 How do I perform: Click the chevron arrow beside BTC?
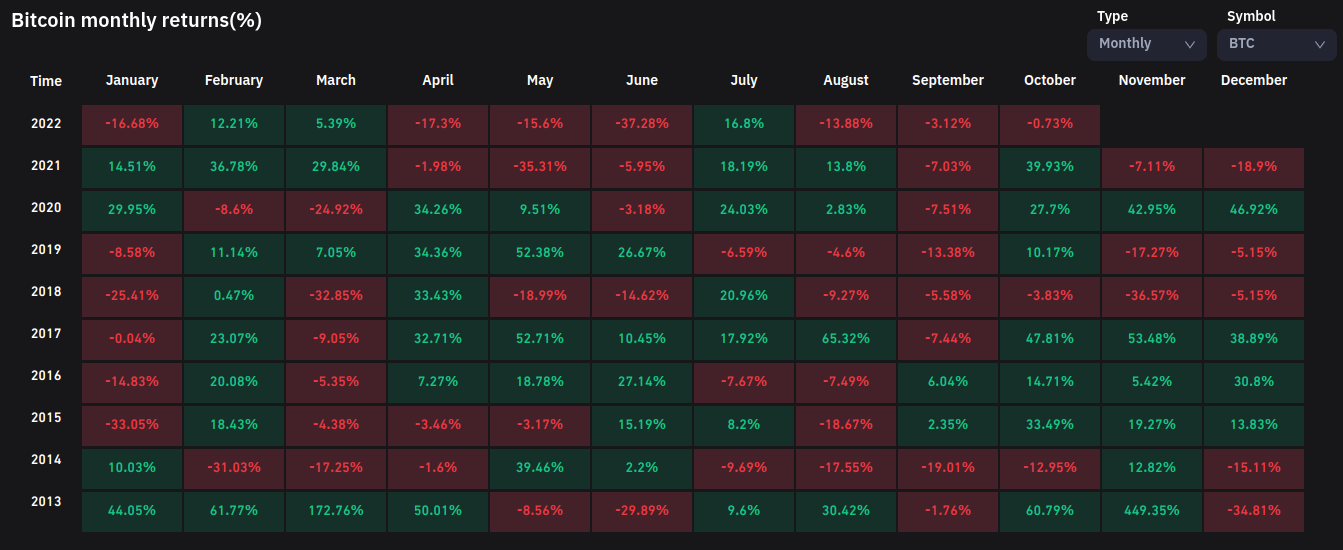click(1320, 45)
